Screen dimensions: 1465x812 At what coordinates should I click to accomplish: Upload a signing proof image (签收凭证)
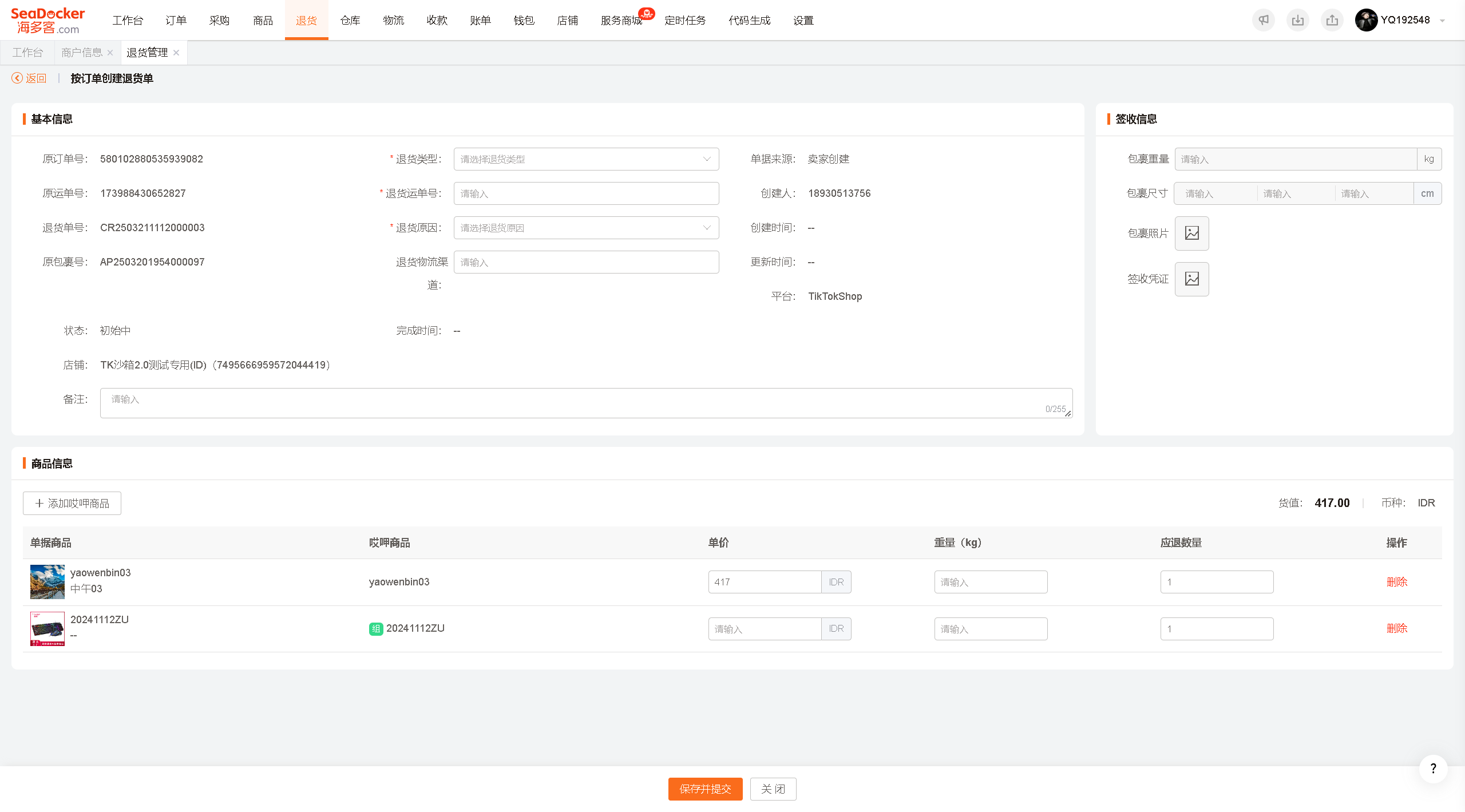pos(1191,279)
